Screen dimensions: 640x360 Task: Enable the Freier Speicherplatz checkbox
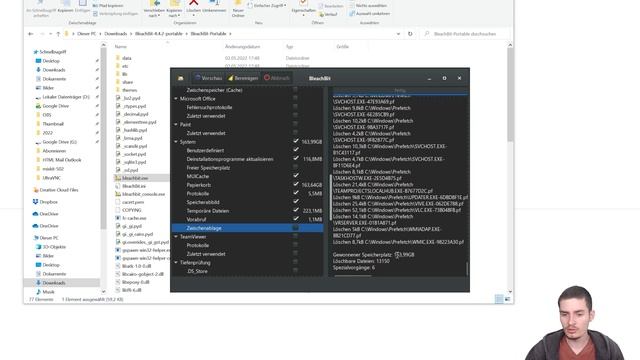(x=296, y=167)
